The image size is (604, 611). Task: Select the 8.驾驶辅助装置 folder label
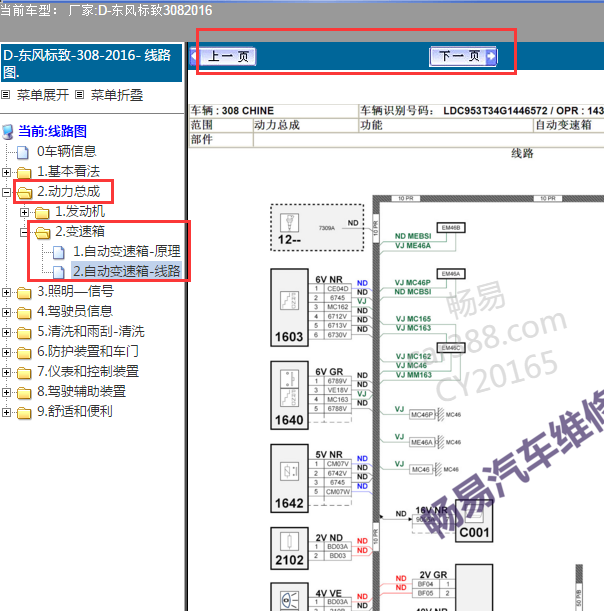tap(81, 391)
